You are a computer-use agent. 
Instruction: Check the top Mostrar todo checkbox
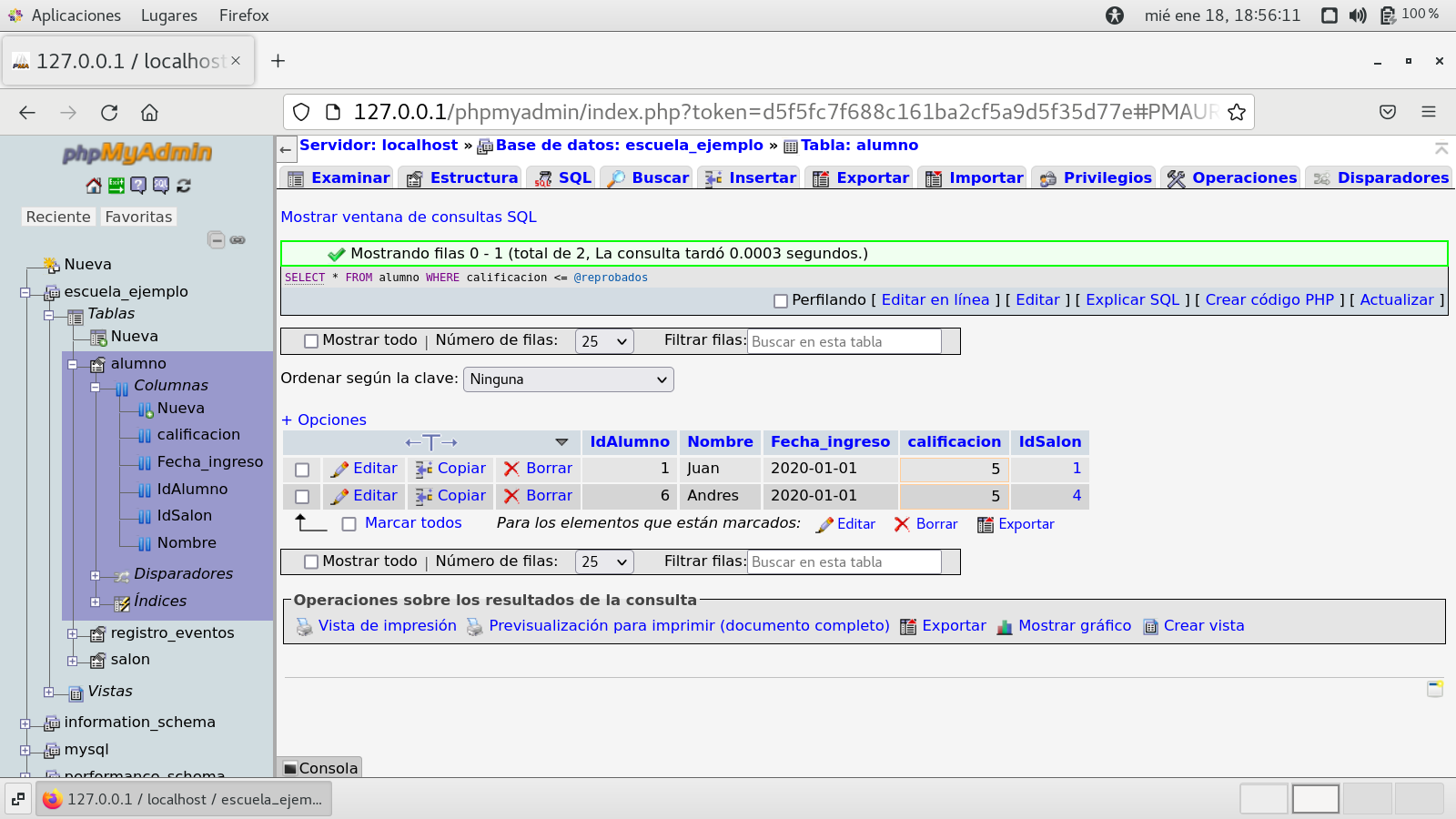tap(311, 341)
